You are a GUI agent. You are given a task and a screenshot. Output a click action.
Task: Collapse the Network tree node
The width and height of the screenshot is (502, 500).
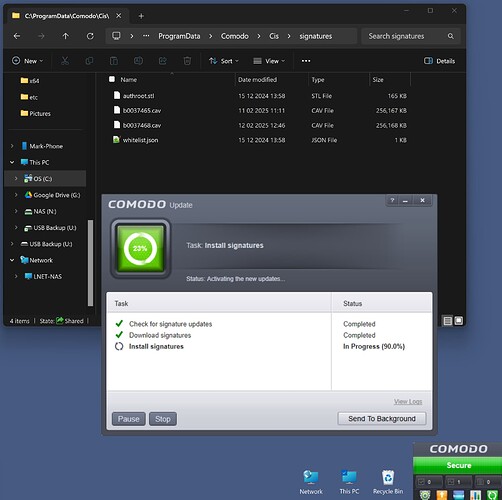pyautogui.click(x=12, y=260)
